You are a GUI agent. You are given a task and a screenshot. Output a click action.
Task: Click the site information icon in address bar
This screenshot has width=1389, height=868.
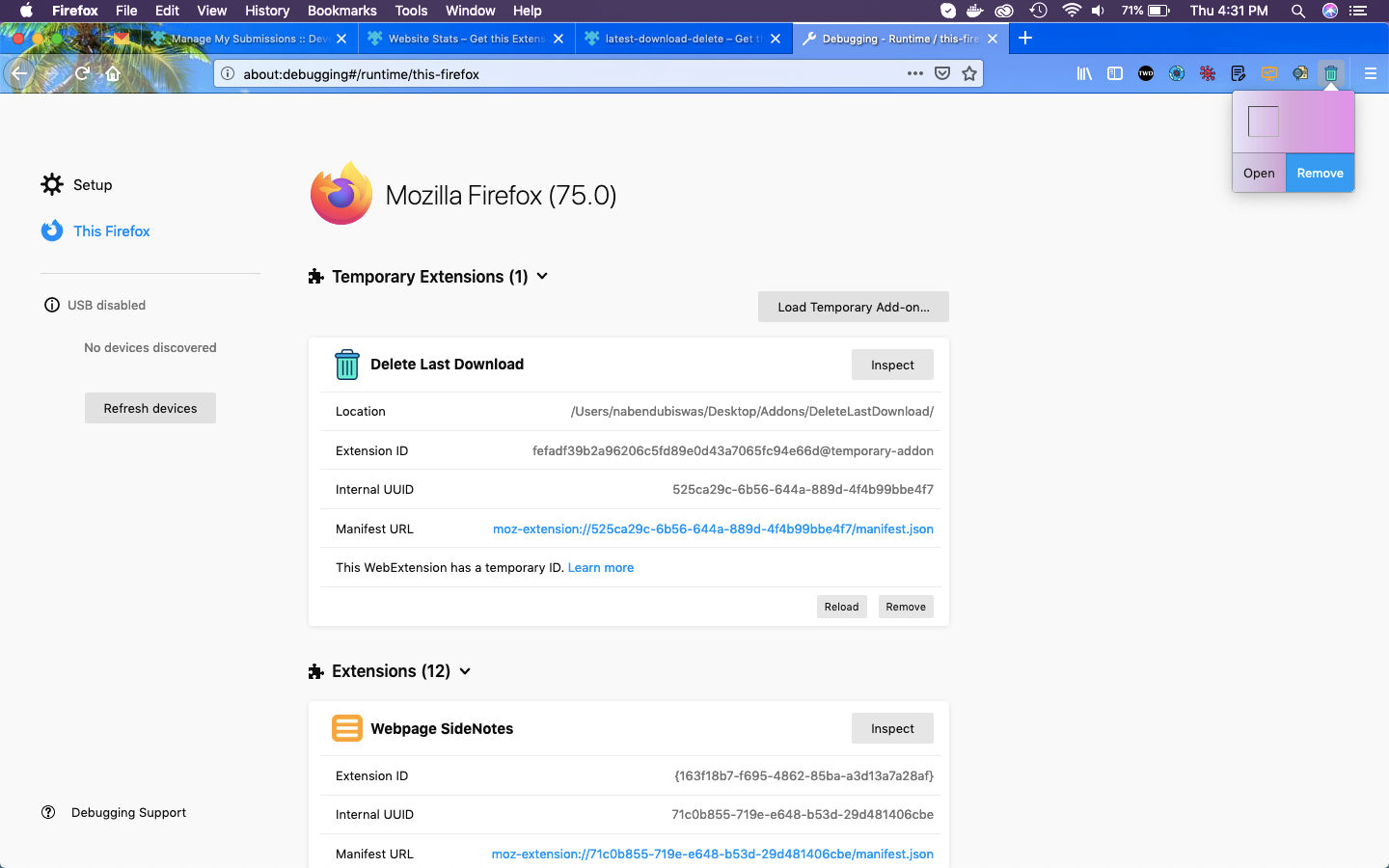click(x=228, y=73)
